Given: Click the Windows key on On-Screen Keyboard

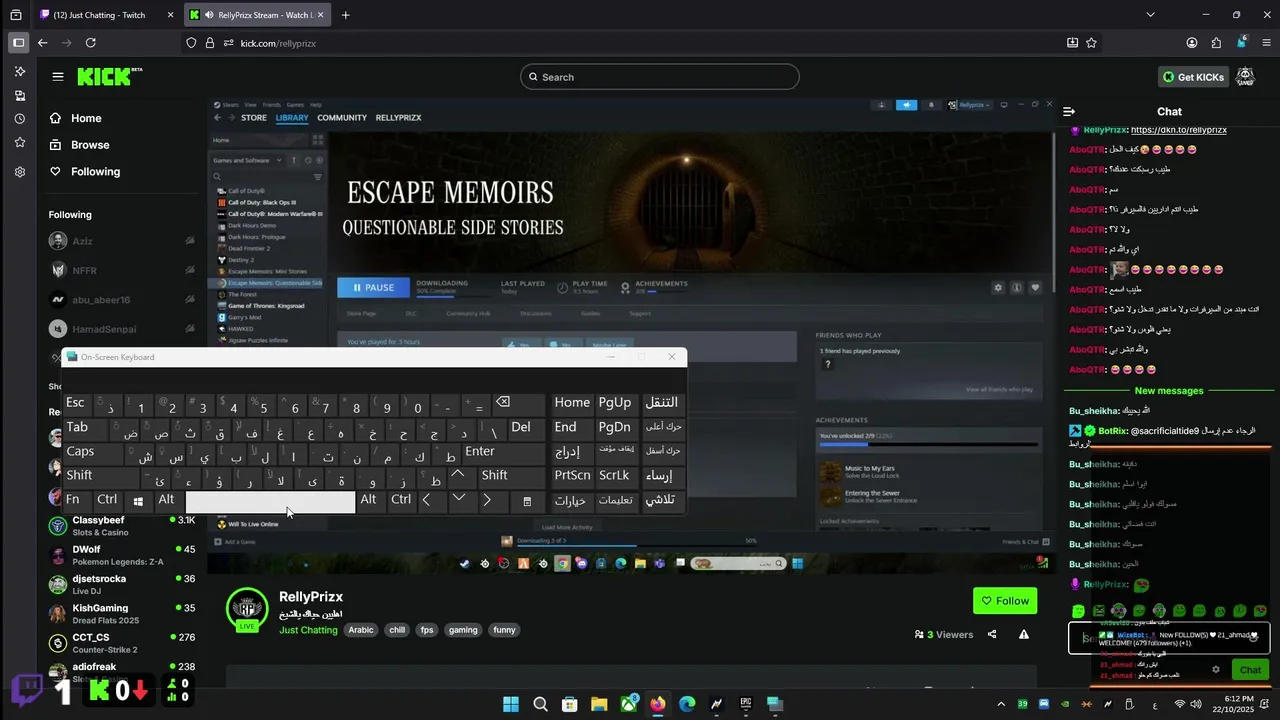Looking at the screenshot, I should click(138, 500).
